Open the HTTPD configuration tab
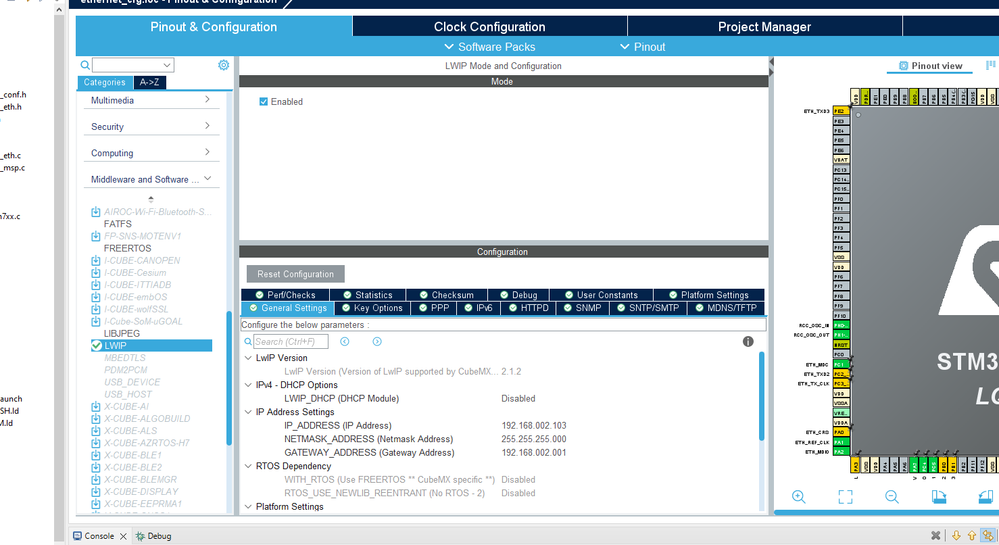Screen dimensions: 999x545 point(528,308)
